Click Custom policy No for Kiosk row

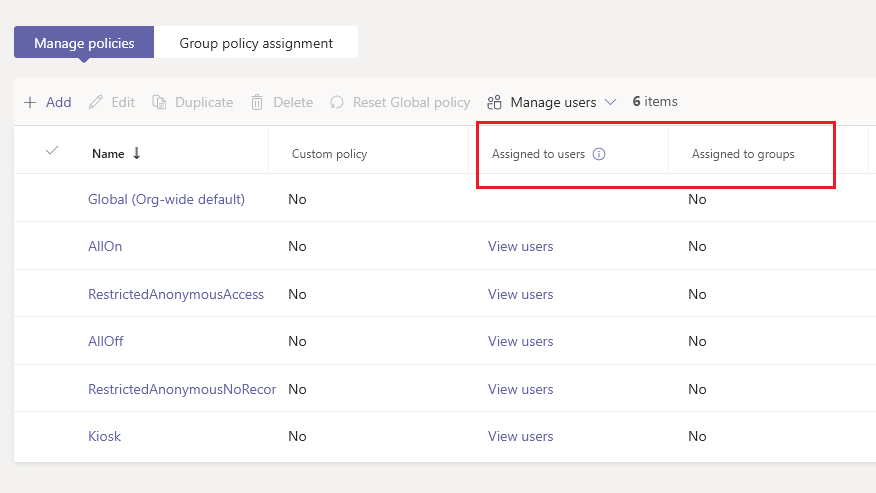(297, 436)
